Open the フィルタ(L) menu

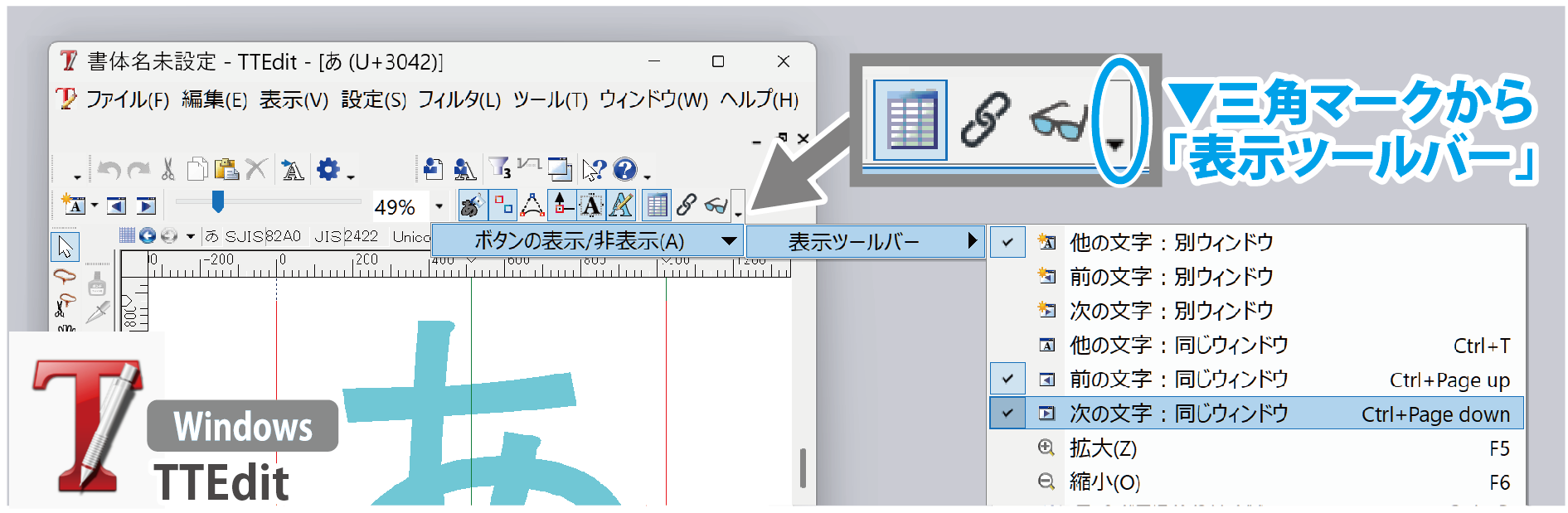pyautogui.click(x=459, y=100)
